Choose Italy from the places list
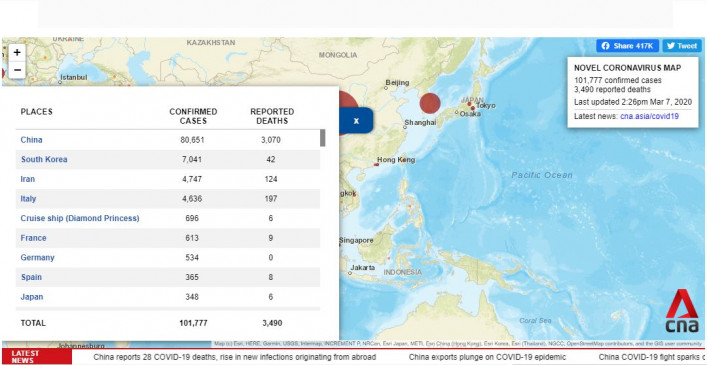 pyautogui.click(x=168, y=199)
